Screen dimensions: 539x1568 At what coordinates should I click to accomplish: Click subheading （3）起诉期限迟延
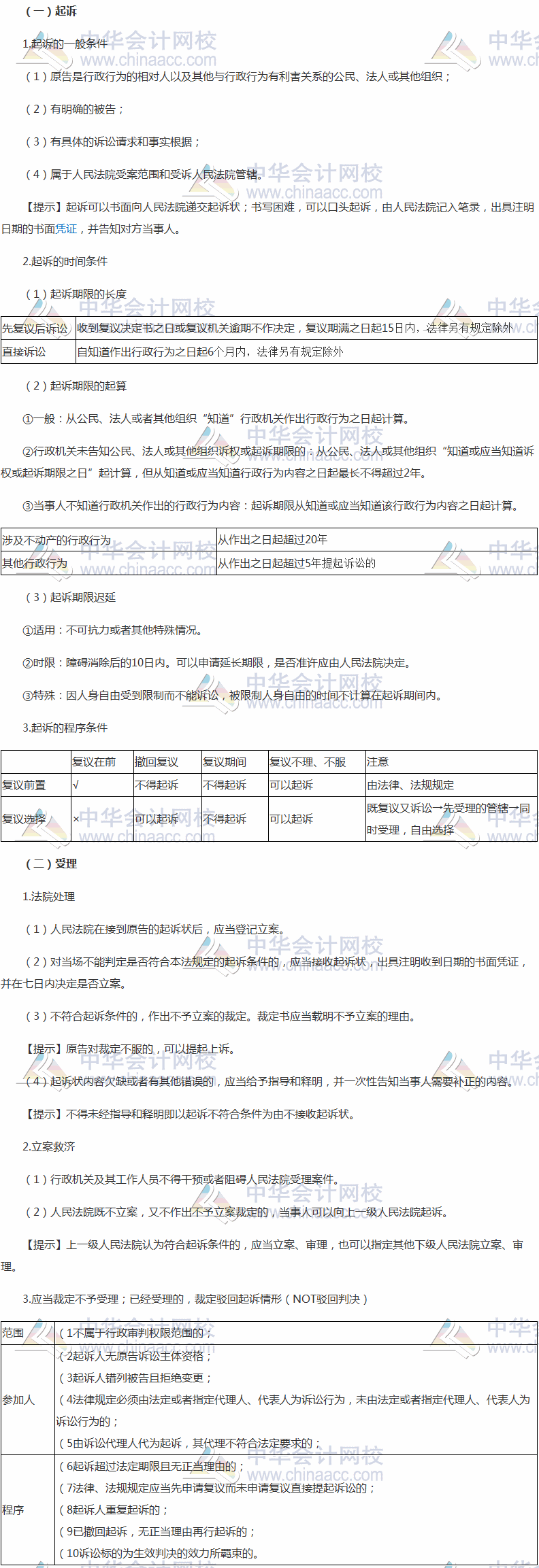pyautogui.click(x=70, y=598)
